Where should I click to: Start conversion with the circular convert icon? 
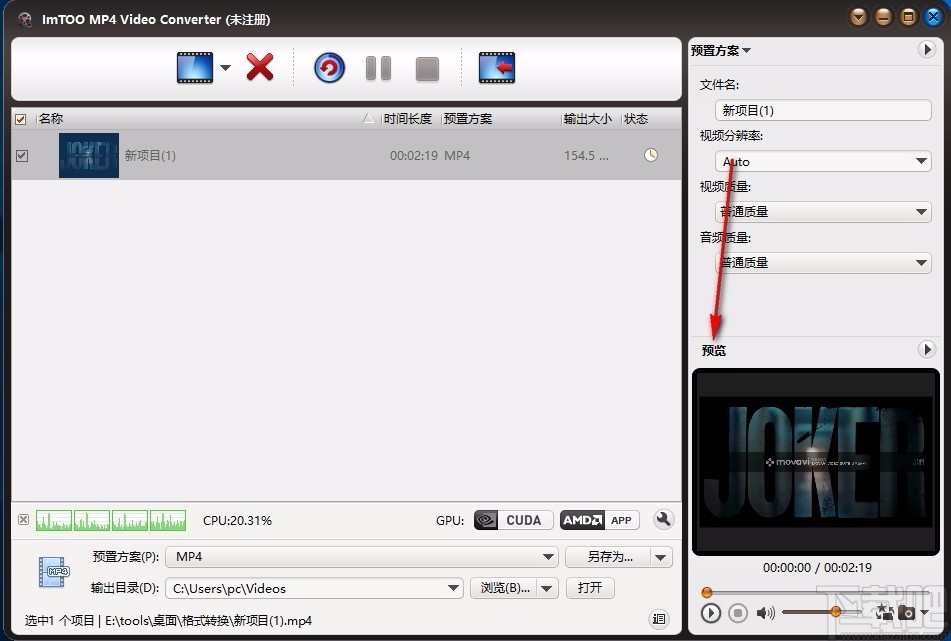click(x=329, y=67)
